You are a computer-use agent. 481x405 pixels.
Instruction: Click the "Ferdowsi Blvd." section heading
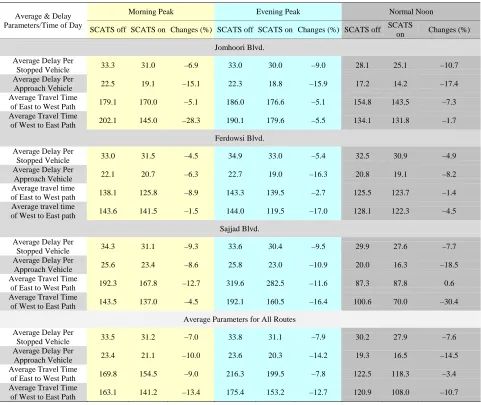tap(239, 138)
